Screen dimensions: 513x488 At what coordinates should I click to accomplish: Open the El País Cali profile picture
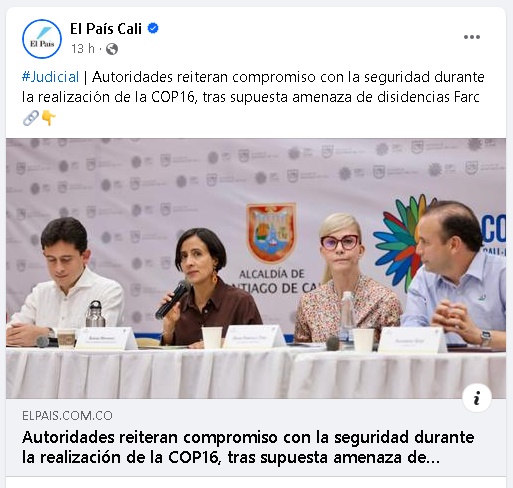tap(42, 39)
